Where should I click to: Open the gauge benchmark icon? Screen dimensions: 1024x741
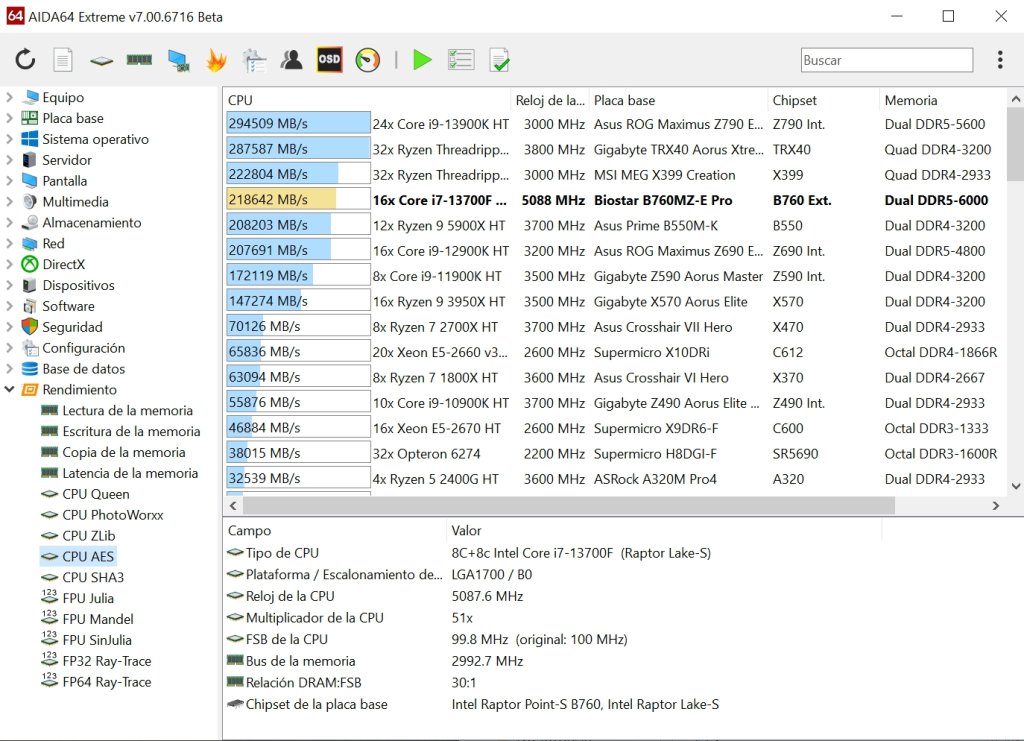click(x=368, y=60)
